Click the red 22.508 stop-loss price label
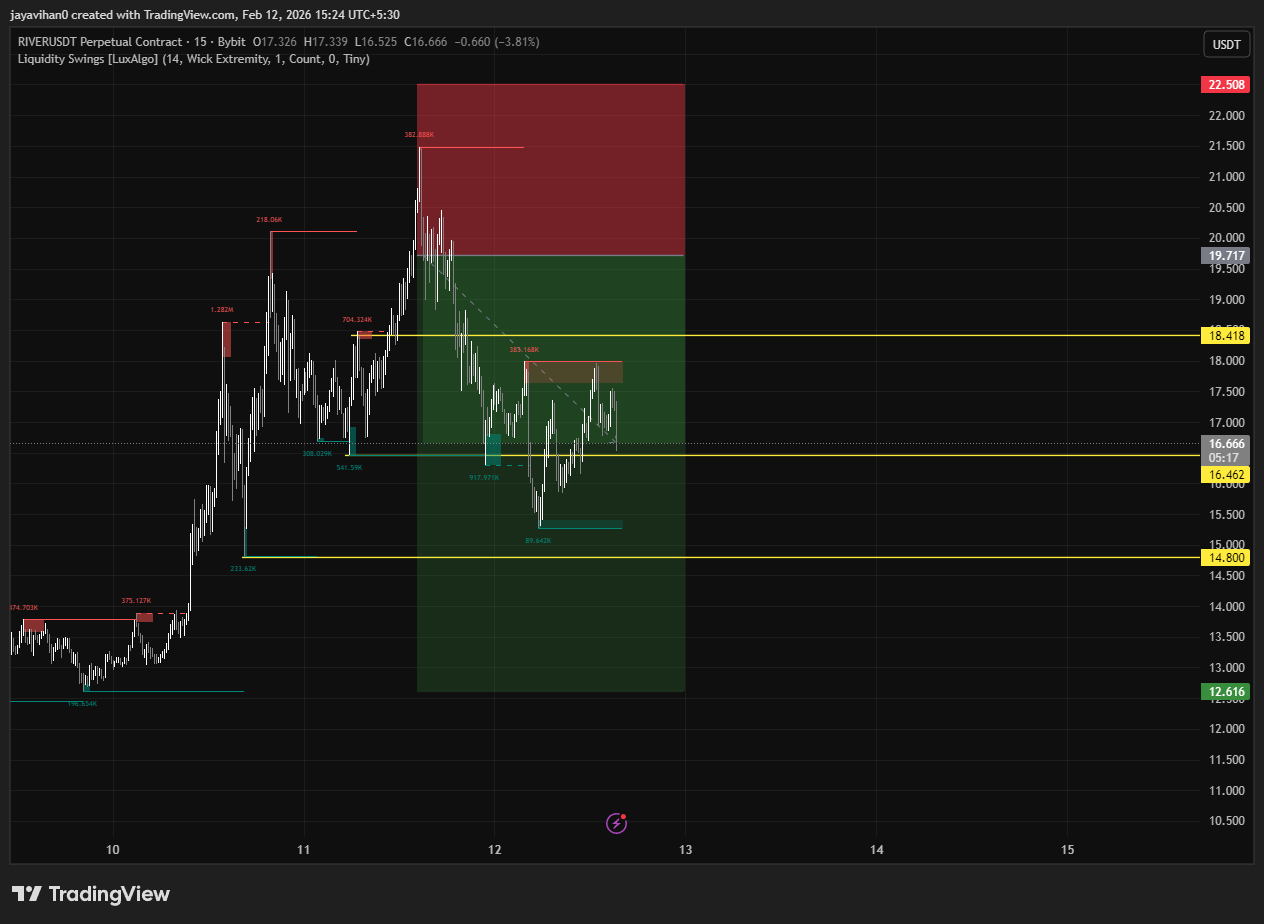The height and width of the screenshot is (924, 1264). (1225, 85)
